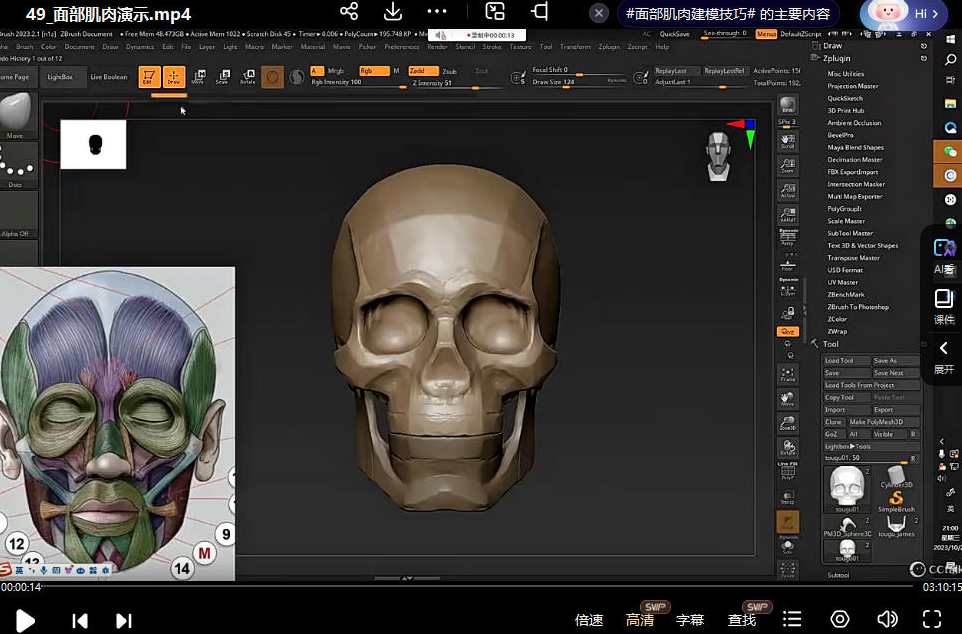
Task: Click the Make PolyMesh3D button
Action: 876,422
